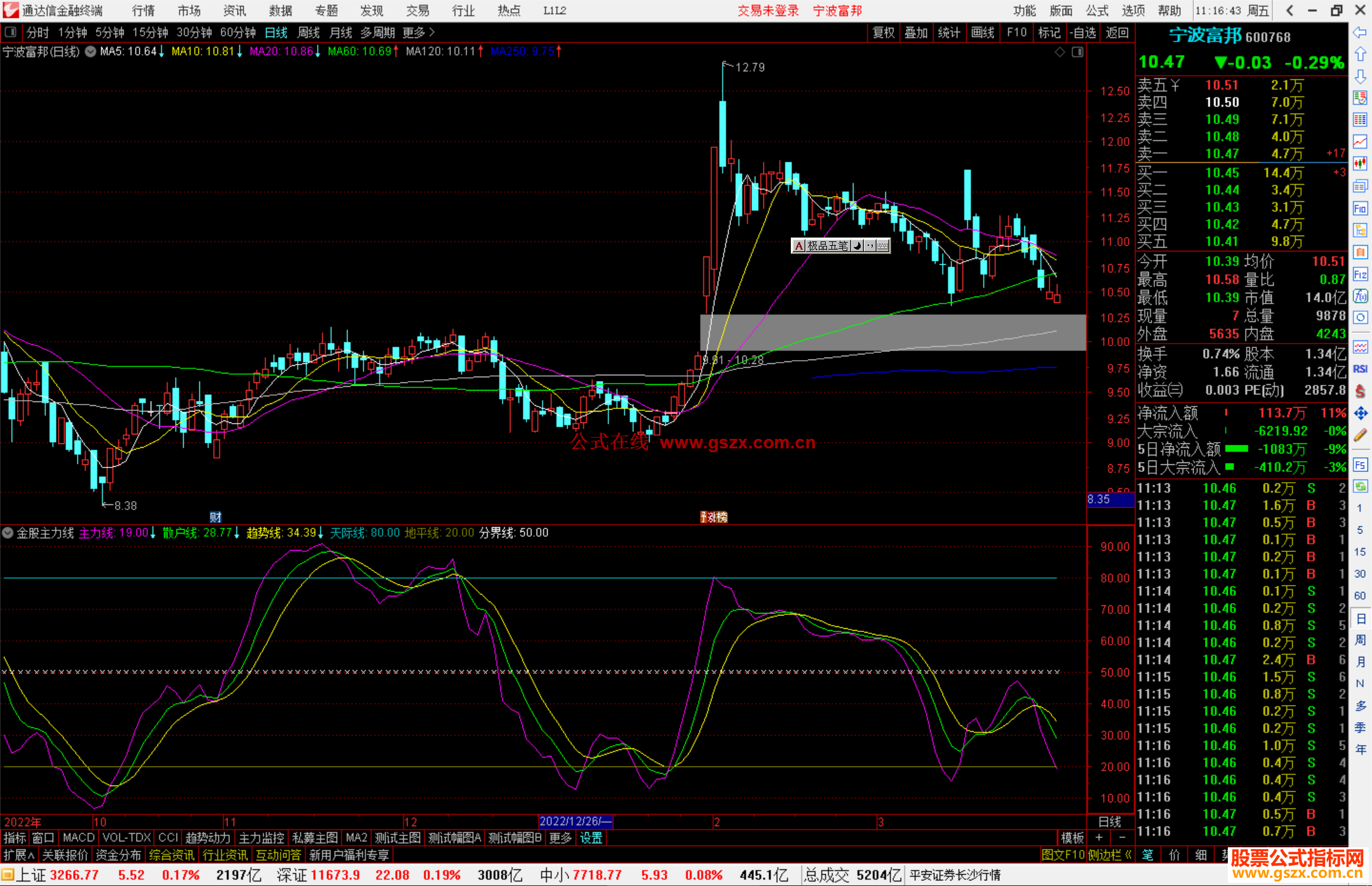
Task: Switch to the 周线 period tab
Action: point(309,32)
